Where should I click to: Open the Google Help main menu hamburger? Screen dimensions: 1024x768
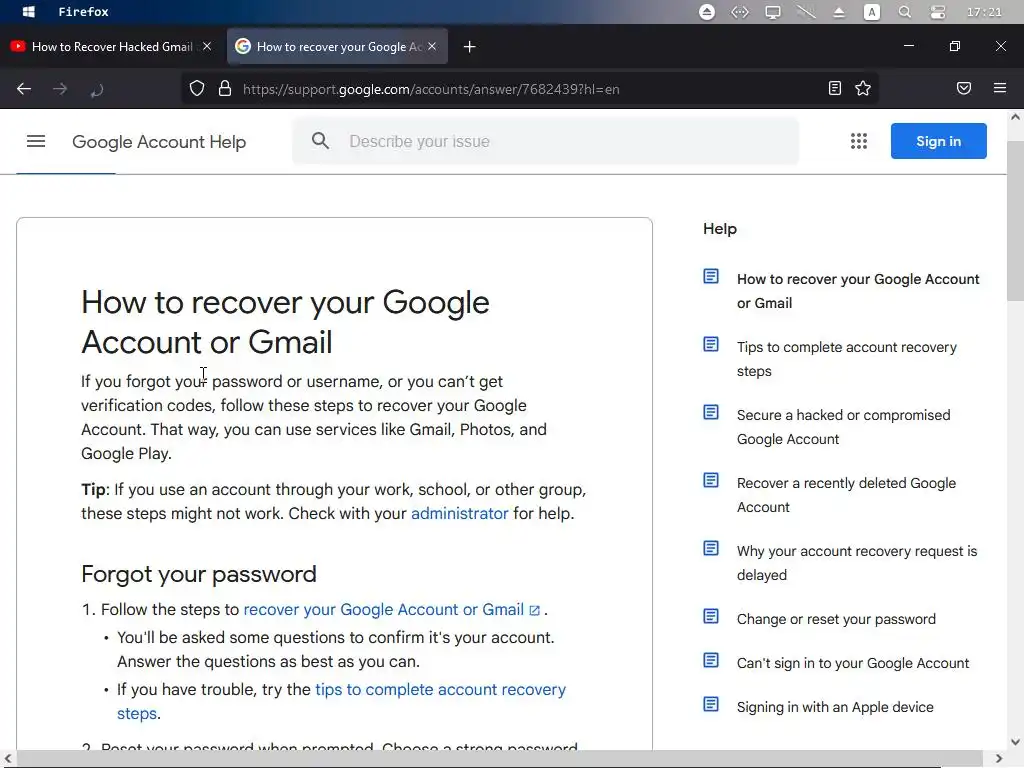click(x=36, y=141)
